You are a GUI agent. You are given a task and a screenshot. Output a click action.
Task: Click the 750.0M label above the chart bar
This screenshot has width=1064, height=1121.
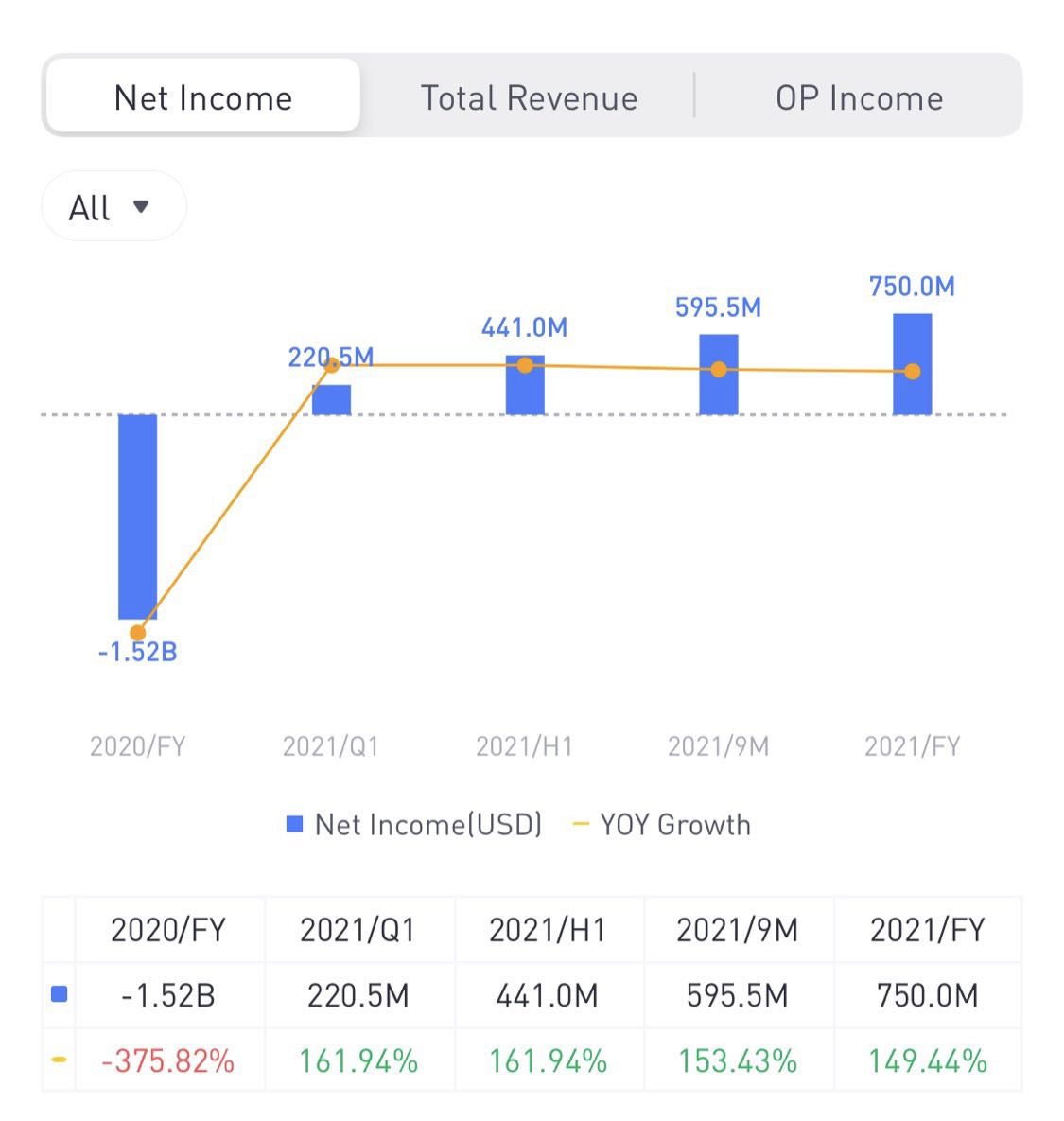[x=912, y=287]
